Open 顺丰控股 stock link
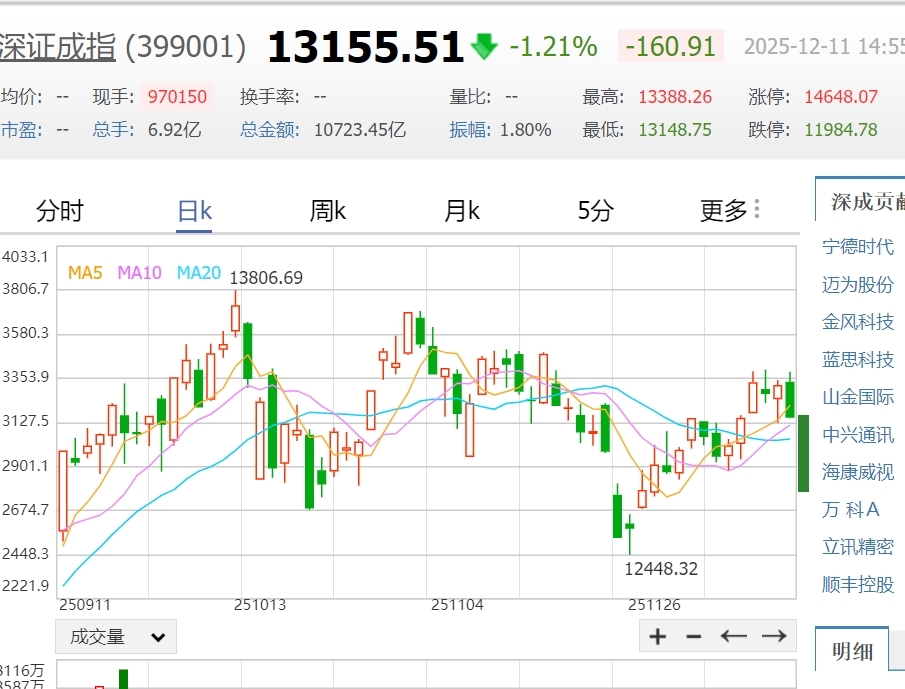This screenshot has width=905, height=689. pyautogui.click(x=858, y=585)
